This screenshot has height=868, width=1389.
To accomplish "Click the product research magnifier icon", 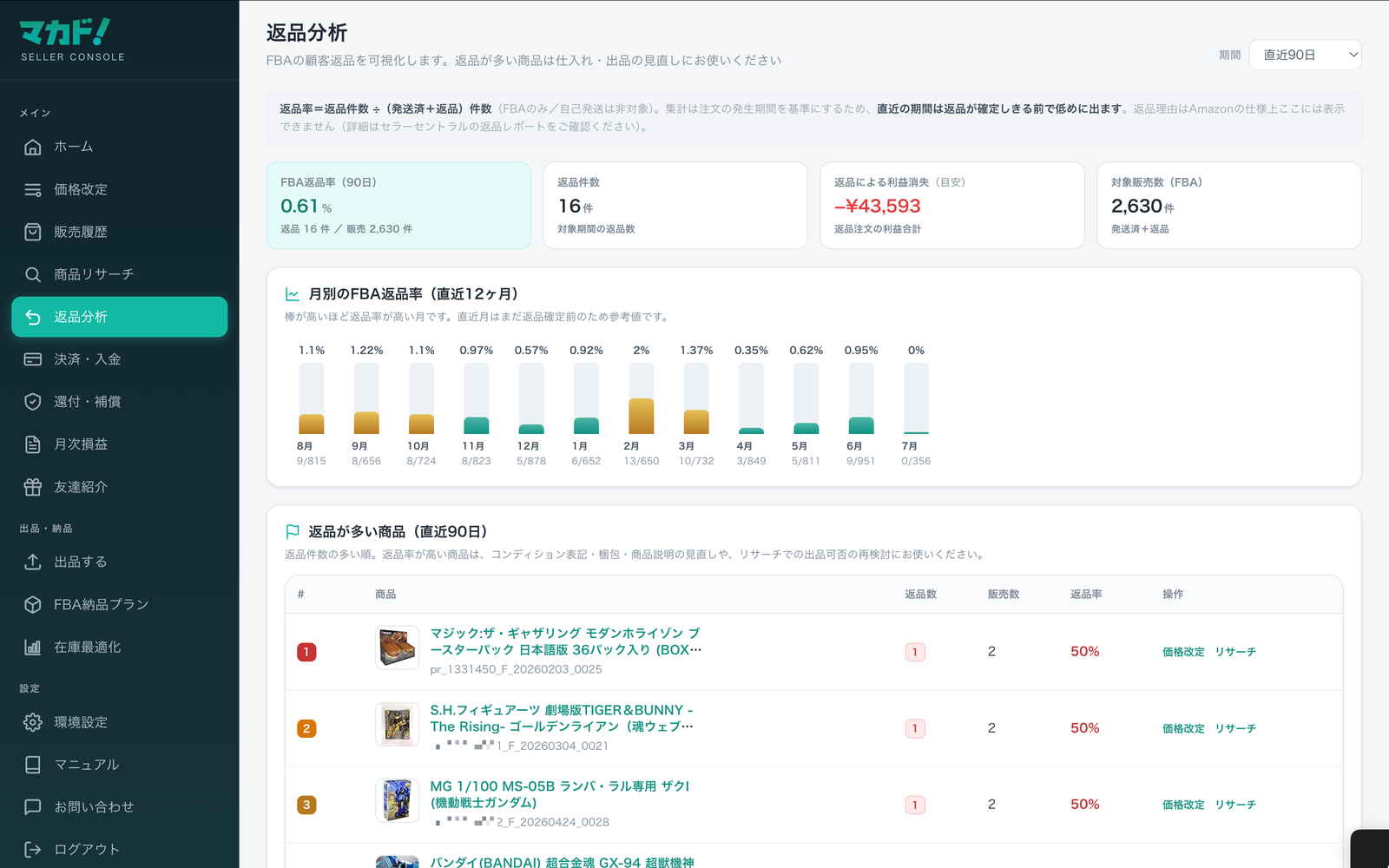I will (33, 274).
